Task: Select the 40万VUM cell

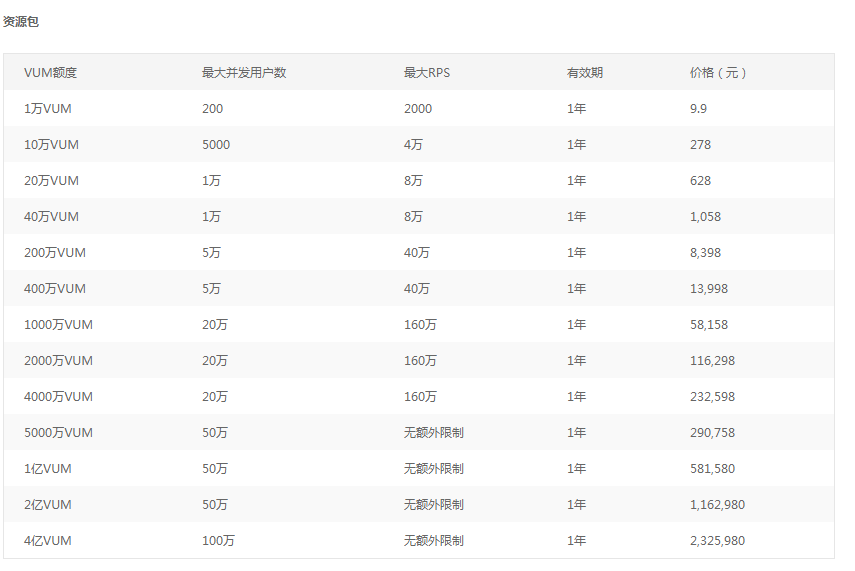Action: click(x=51, y=217)
